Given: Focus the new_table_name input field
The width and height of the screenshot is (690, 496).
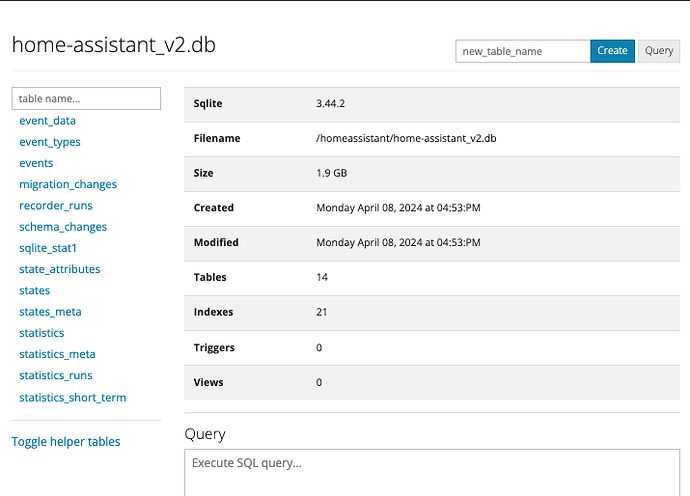Looking at the screenshot, I should tap(522, 51).
